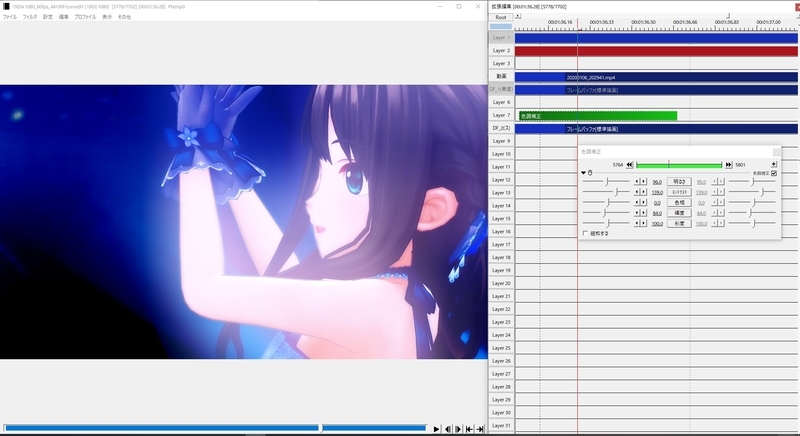Toggle the DF_2 layer button
Screen dimensions: 800x436
point(501,128)
